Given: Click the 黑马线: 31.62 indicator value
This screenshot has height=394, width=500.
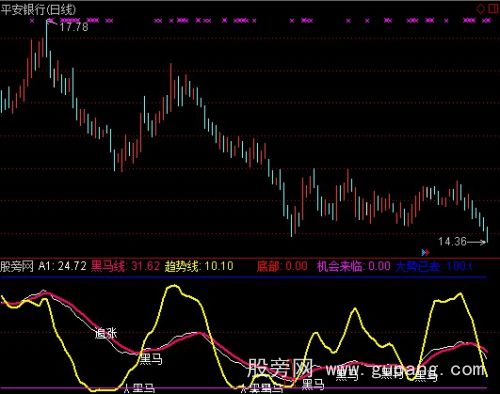Looking at the screenshot, I should click(125, 266).
